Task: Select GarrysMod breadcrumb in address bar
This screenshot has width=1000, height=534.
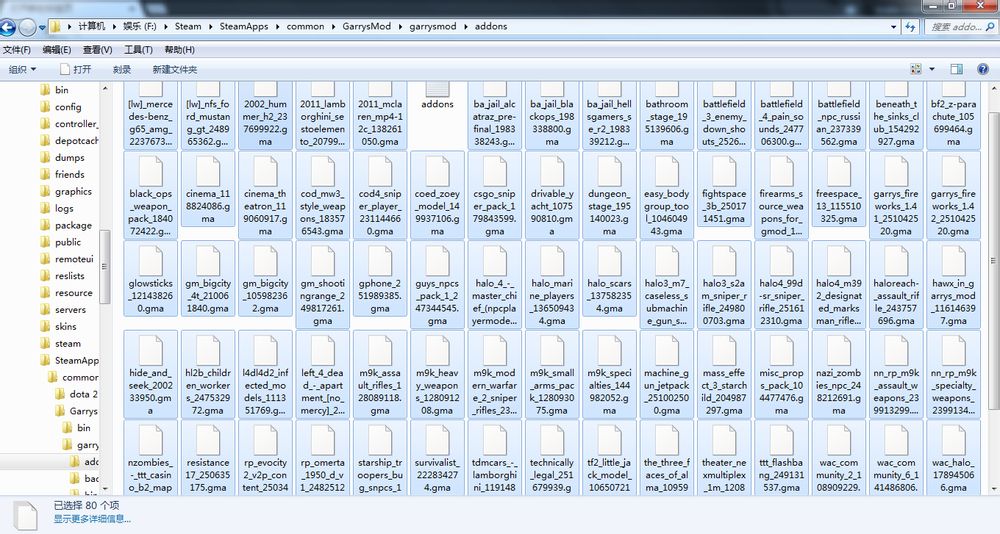Action: (x=366, y=27)
